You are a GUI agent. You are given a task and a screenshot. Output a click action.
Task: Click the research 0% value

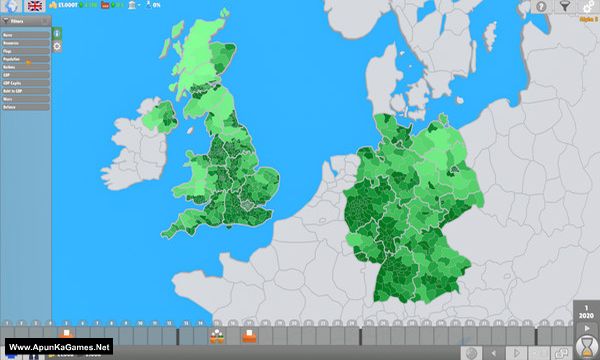coord(157,5)
